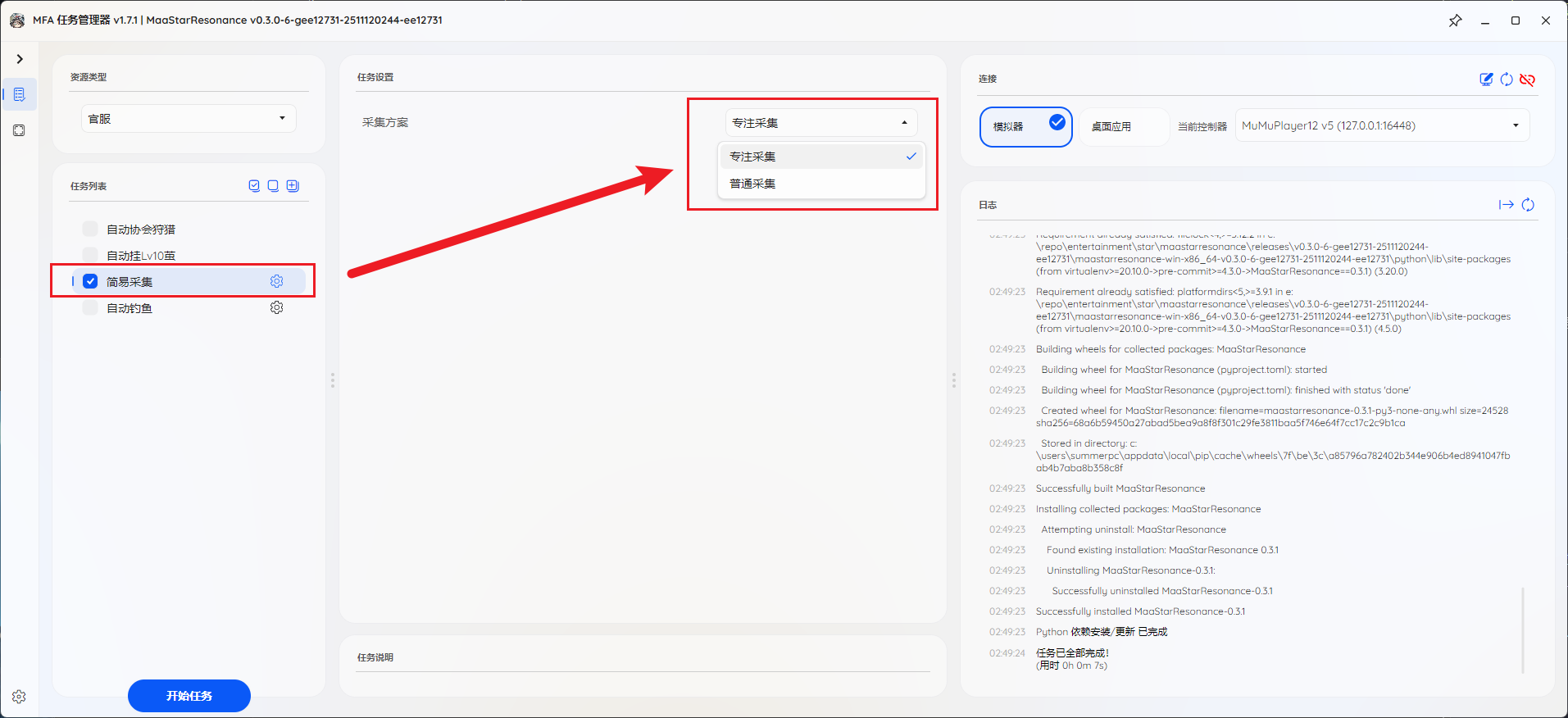The height and width of the screenshot is (718, 1568).
Task: Enable the 自动协会狩猎 task checkbox
Action: [x=90, y=229]
